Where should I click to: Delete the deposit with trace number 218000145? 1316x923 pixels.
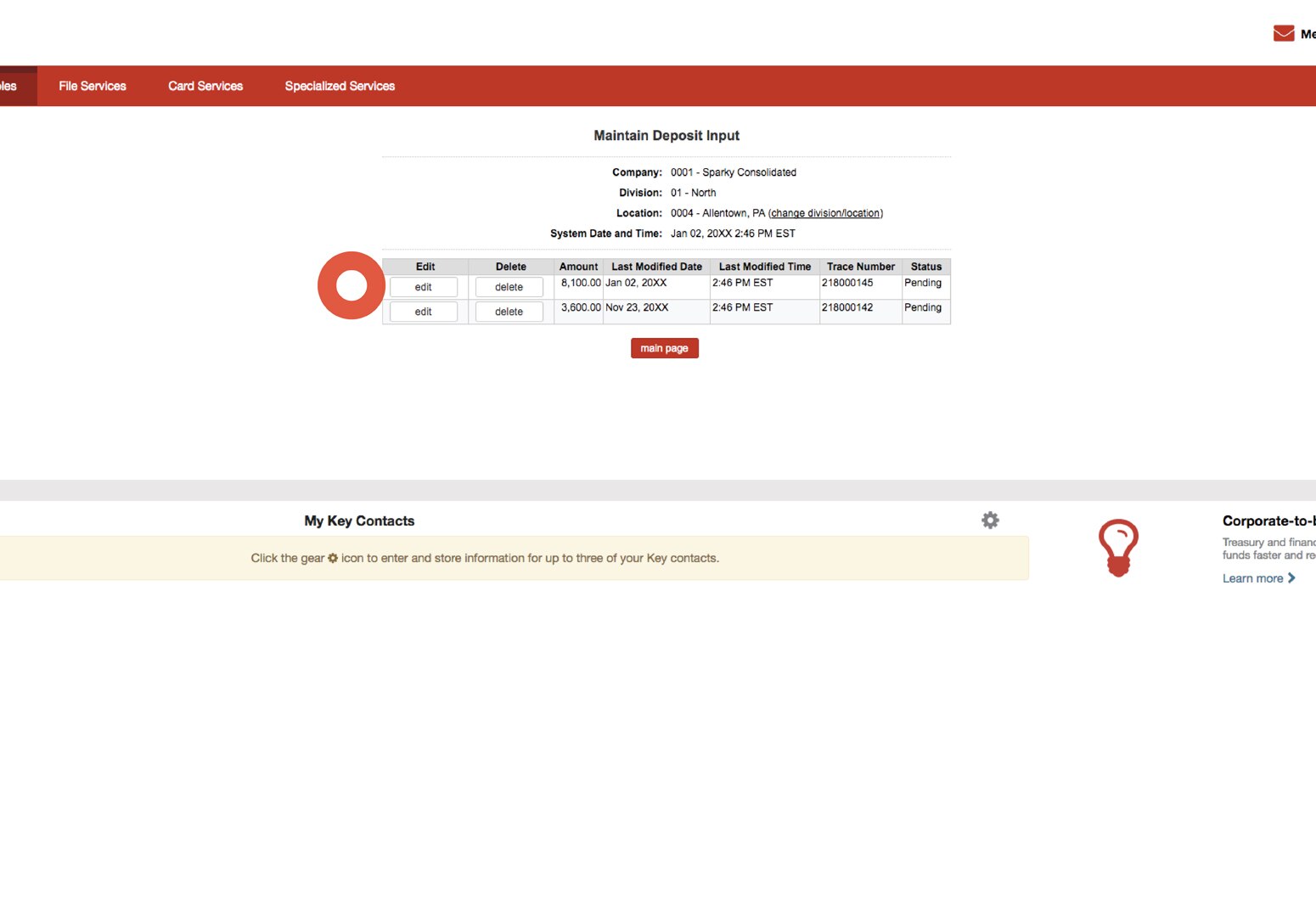tap(509, 287)
